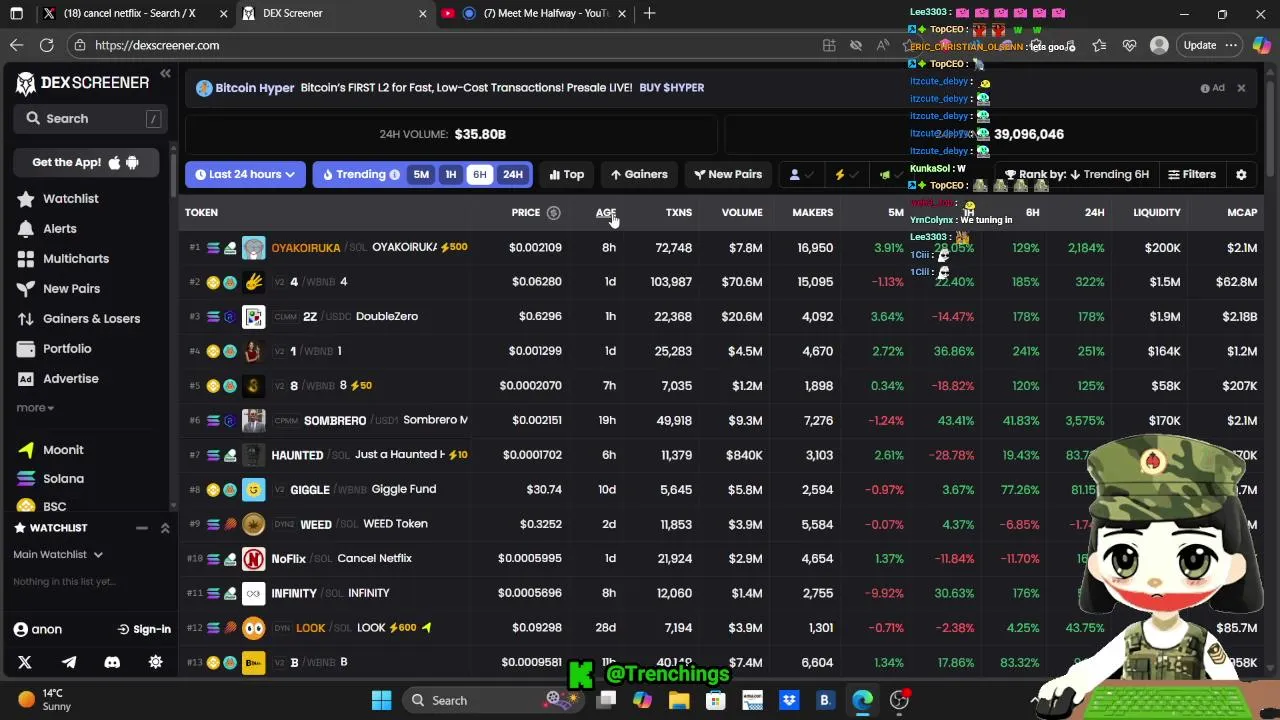This screenshot has height=720, width=1280.
Task: Open the Last 24 hours dropdown
Action: coord(245,174)
